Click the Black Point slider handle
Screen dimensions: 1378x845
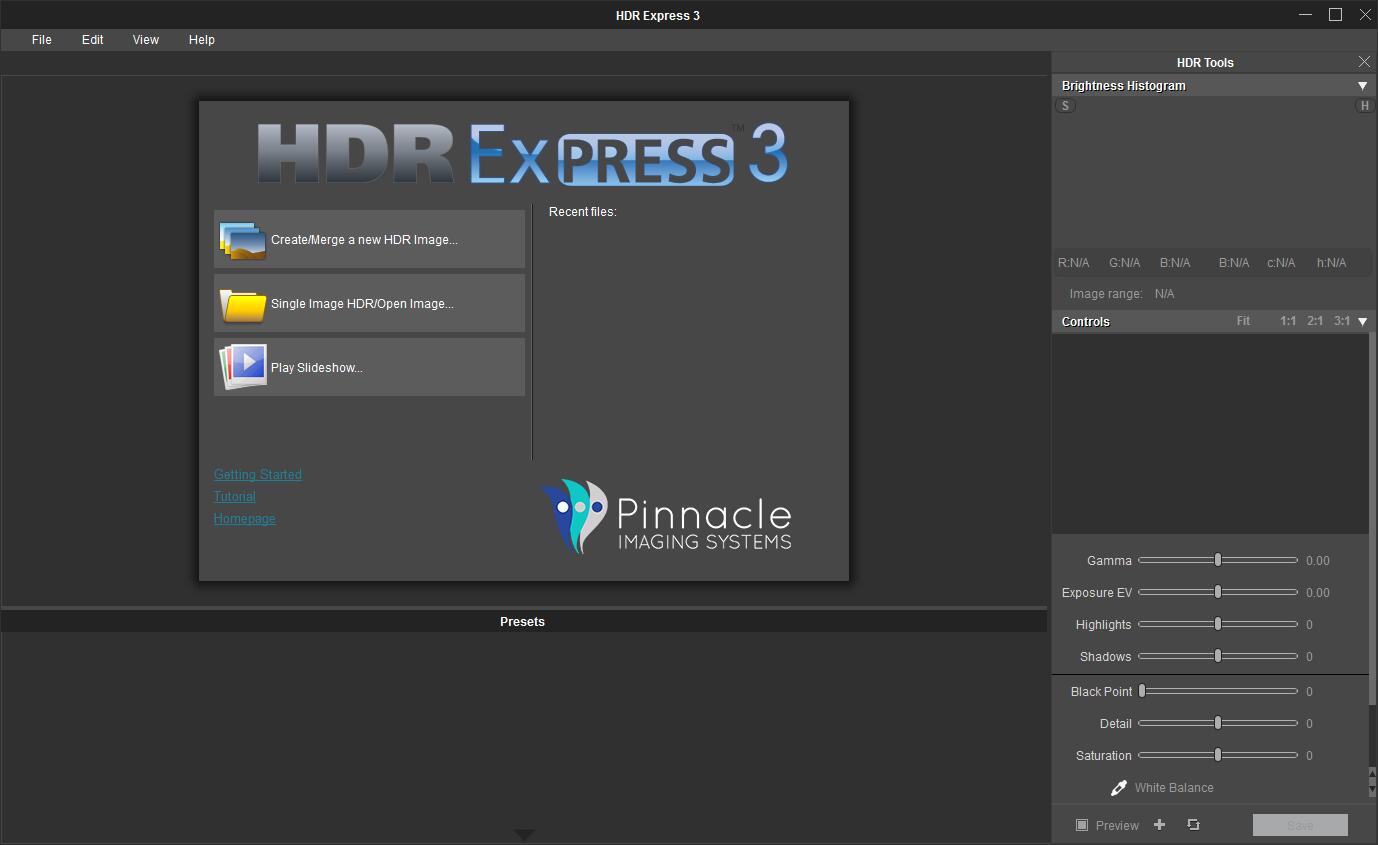pyautogui.click(x=1142, y=692)
